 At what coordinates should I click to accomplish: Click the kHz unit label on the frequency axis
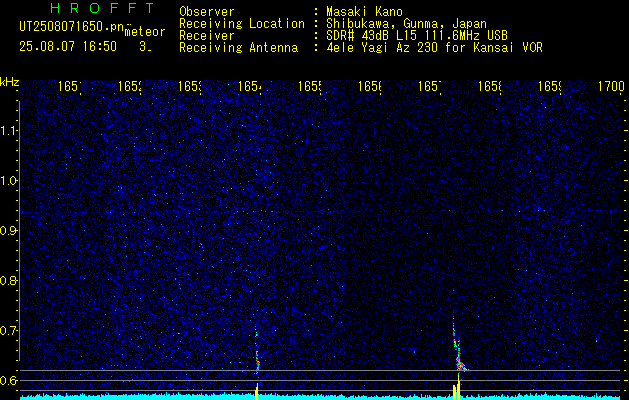pos(9,82)
